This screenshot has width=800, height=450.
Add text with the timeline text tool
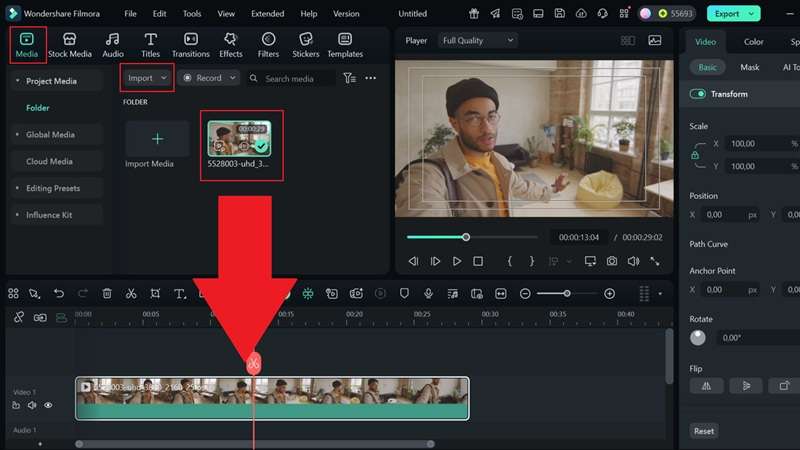[x=180, y=293]
